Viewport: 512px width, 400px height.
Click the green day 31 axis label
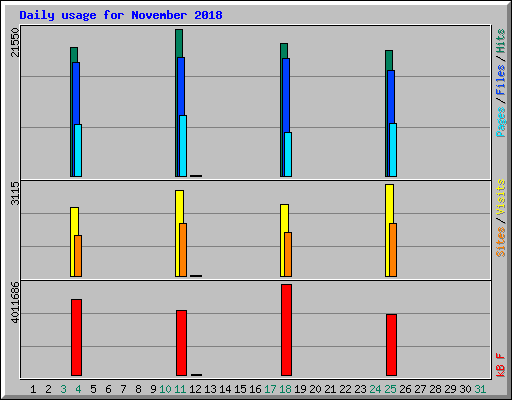480,389
